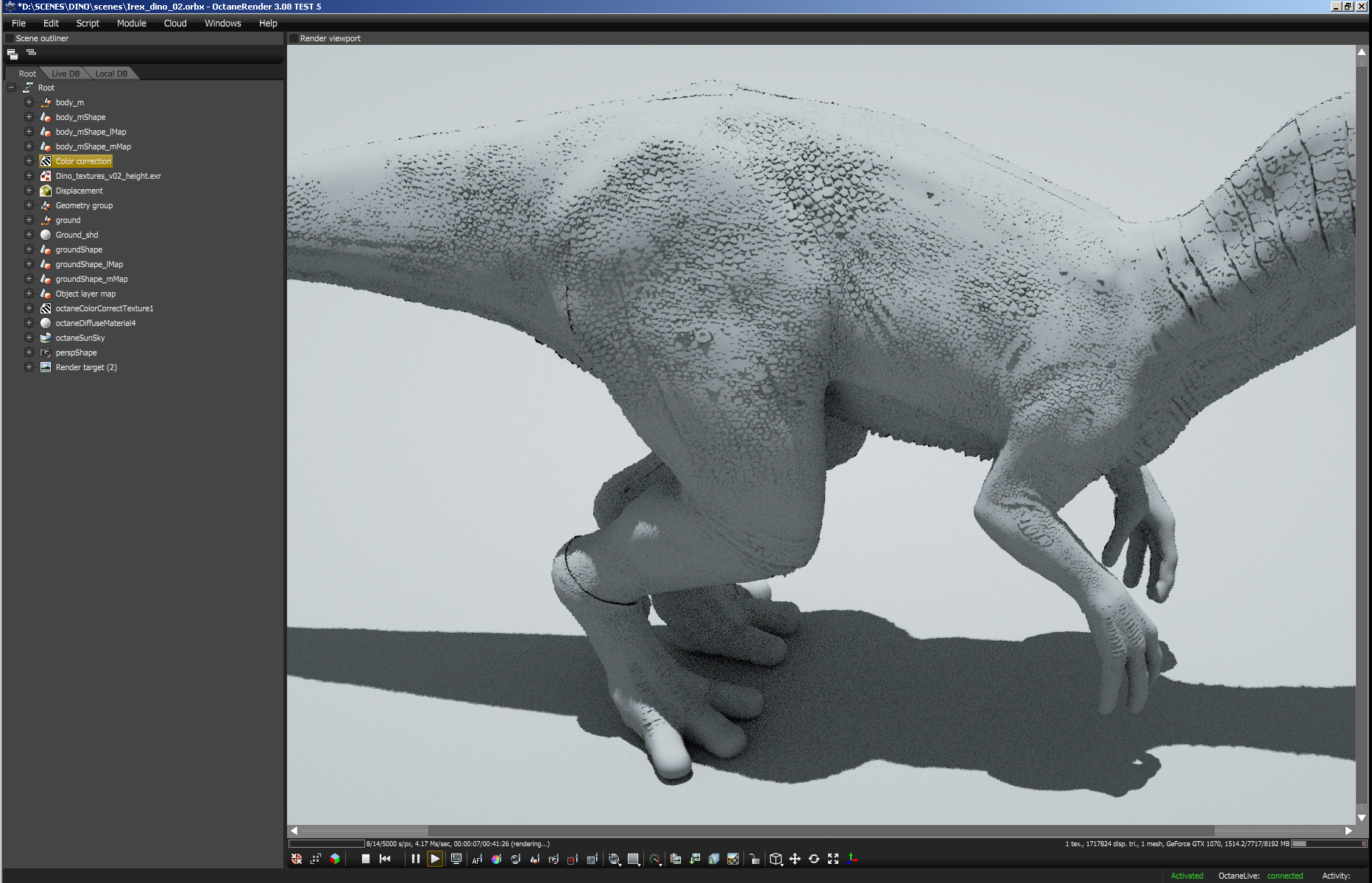The width and height of the screenshot is (1372, 883).
Task: Click the collapse-tree icon in Scene outliner toolbar
Action: 32,53
